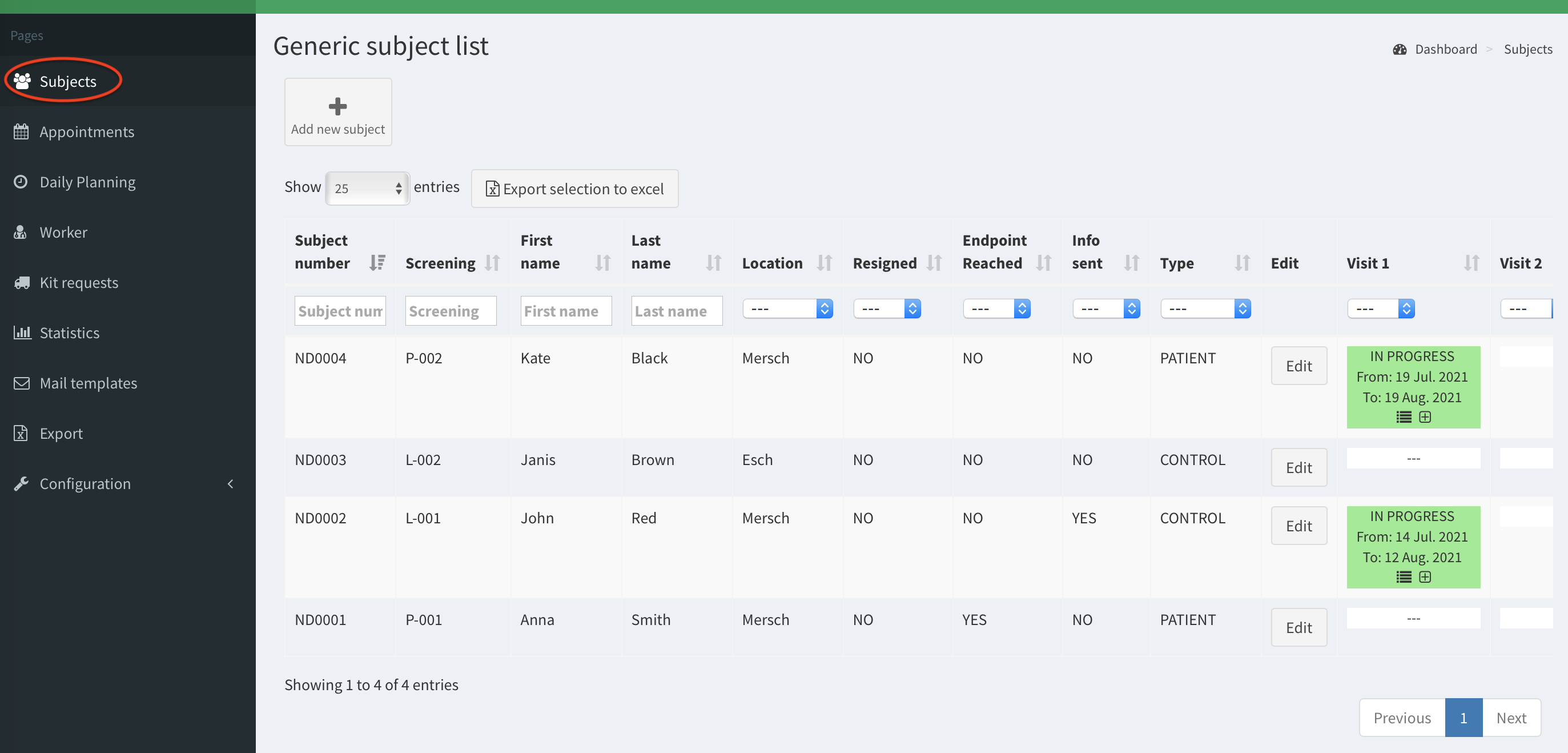Edit subject ND0003 Janis Brown
The image size is (1568, 753).
[x=1298, y=467]
